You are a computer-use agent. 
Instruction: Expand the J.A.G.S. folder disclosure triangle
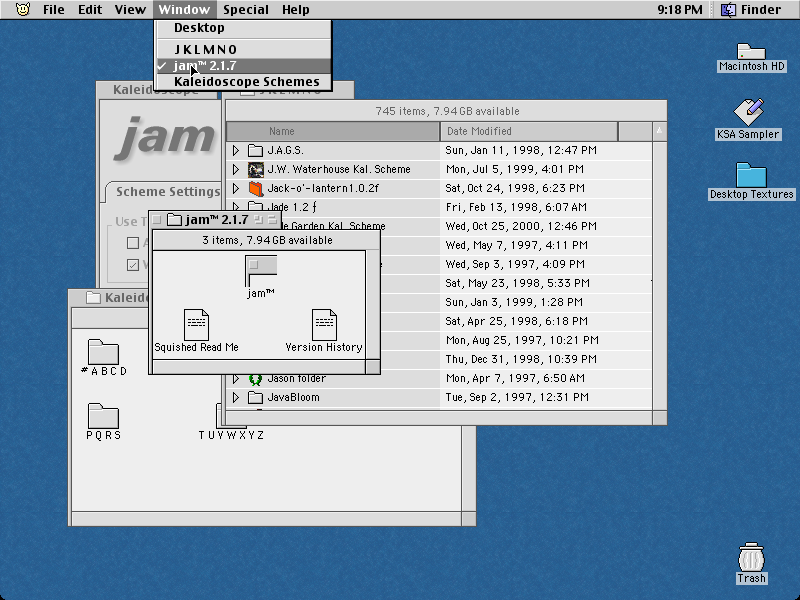tap(236, 151)
